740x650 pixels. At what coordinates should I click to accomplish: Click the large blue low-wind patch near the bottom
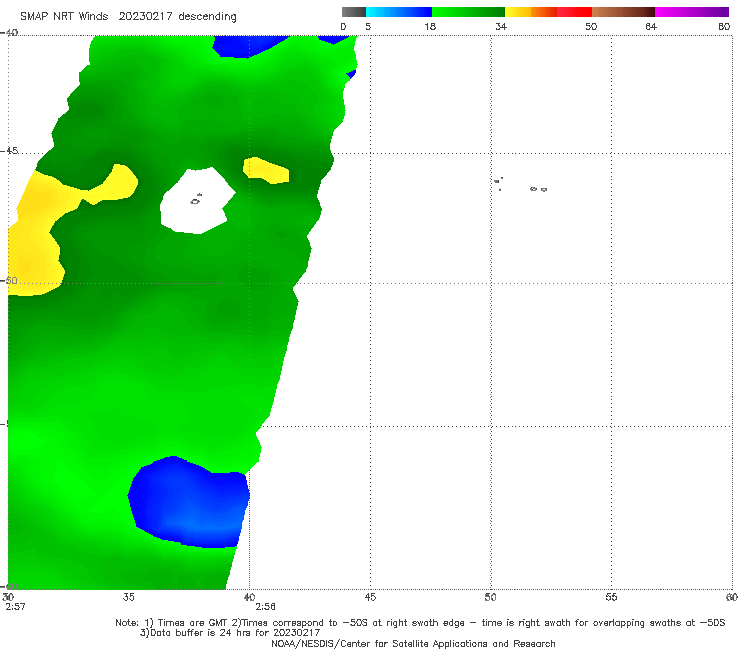pos(189,503)
